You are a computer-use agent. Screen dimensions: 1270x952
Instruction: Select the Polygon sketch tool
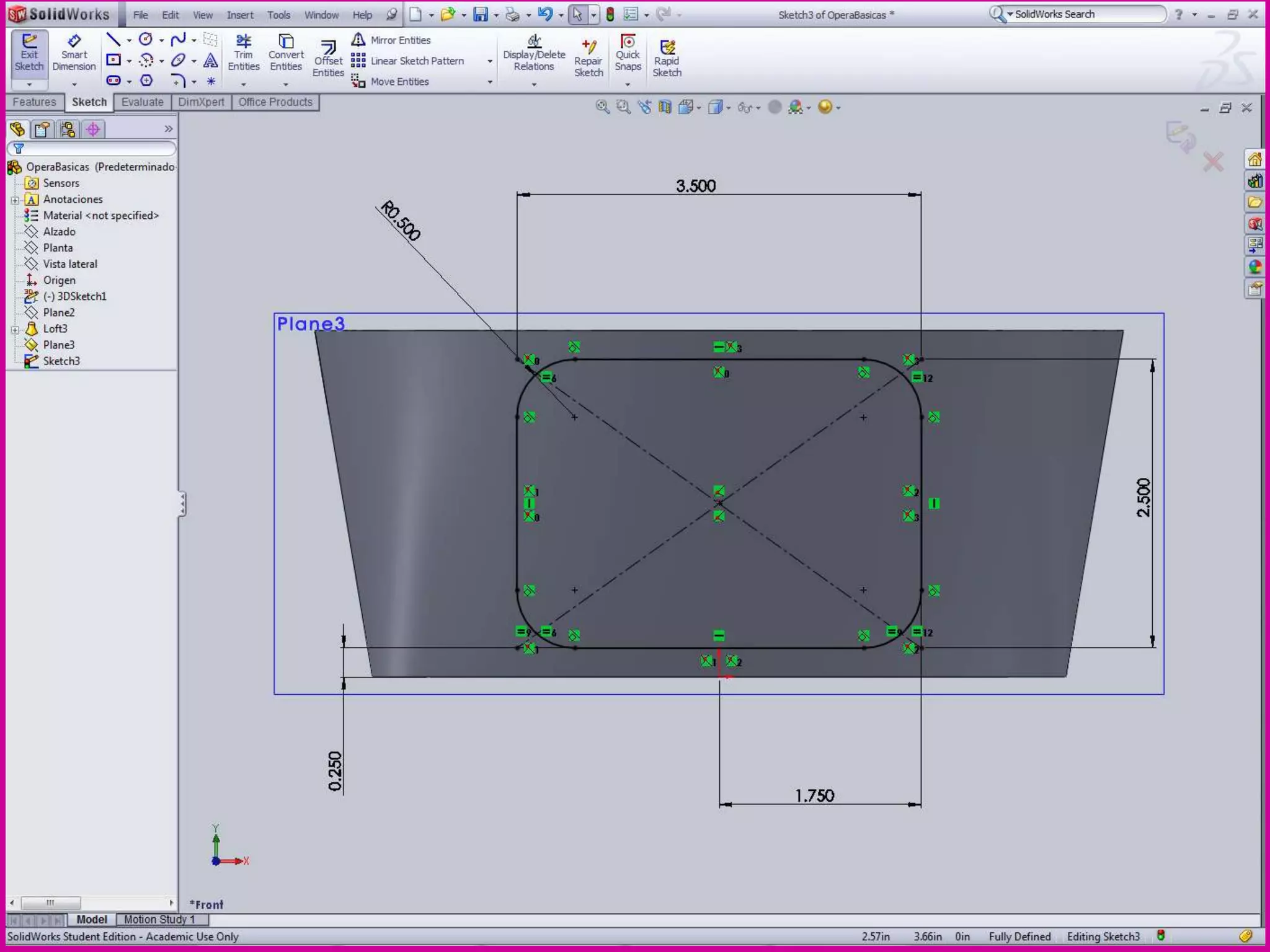(x=146, y=81)
